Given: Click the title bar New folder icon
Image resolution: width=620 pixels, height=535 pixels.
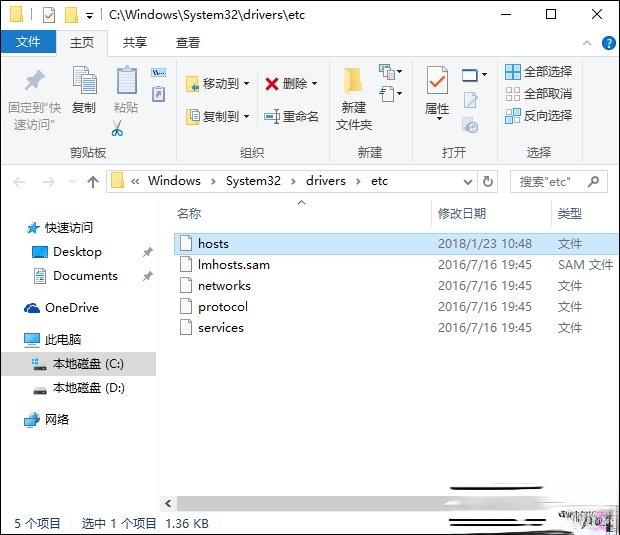Looking at the screenshot, I should (x=71, y=15).
